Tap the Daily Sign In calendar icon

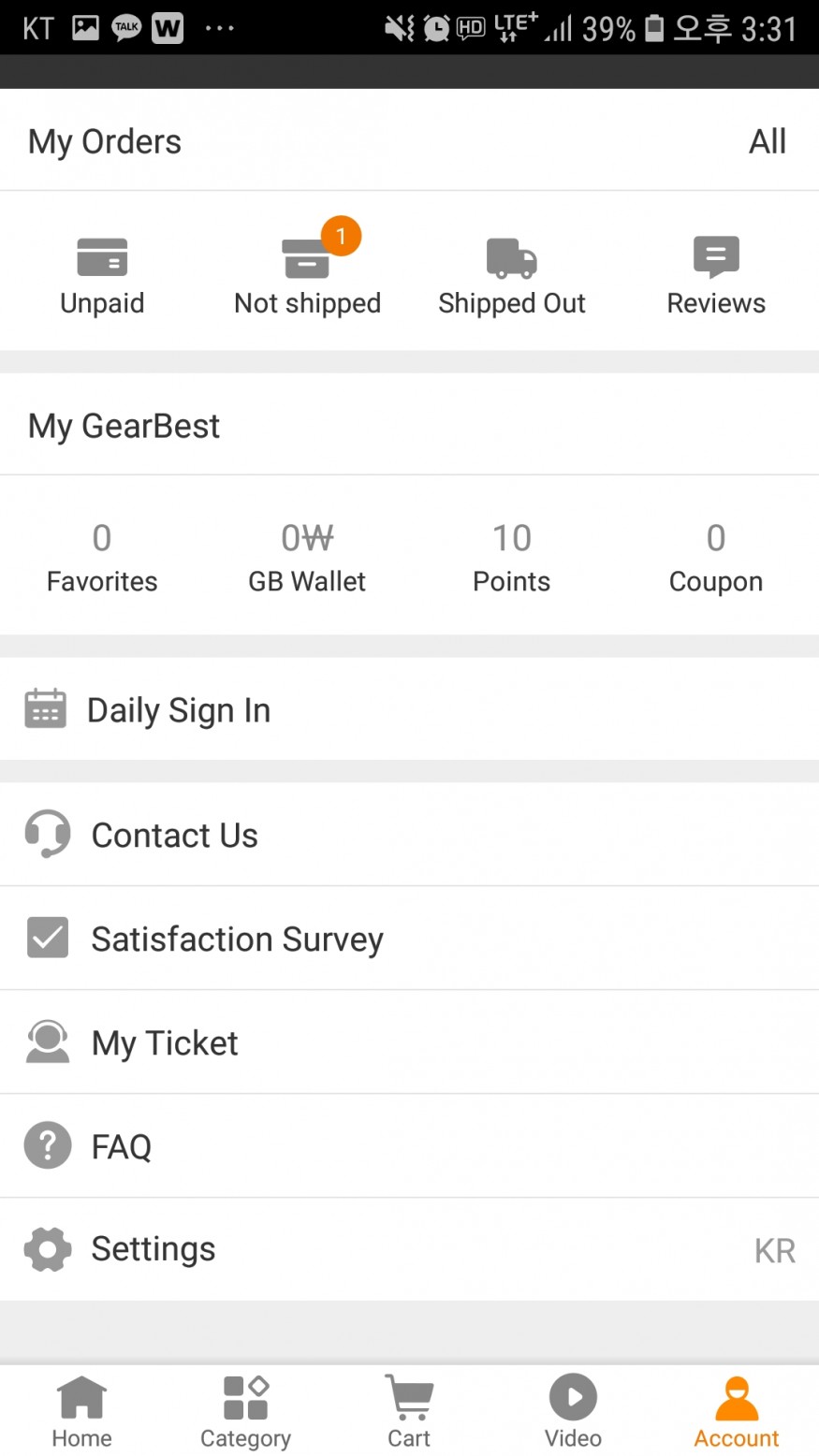pos(45,709)
